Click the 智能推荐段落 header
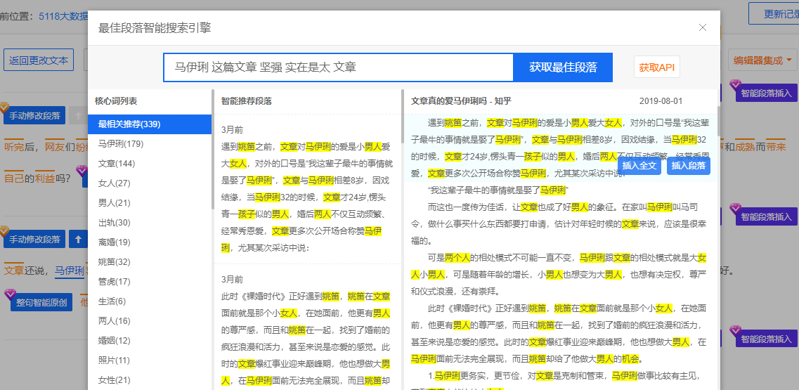The width and height of the screenshot is (799, 390). pyautogui.click(x=247, y=101)
